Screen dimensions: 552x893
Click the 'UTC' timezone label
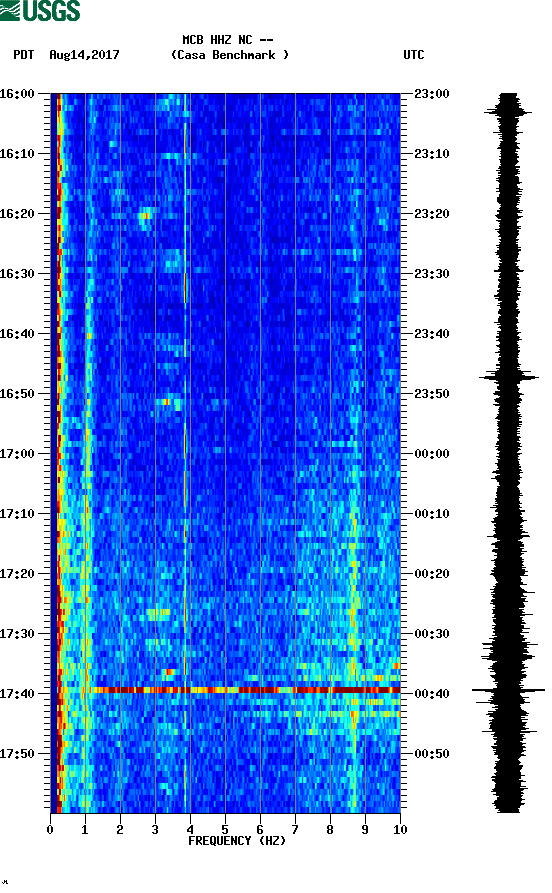click(414, 55)
